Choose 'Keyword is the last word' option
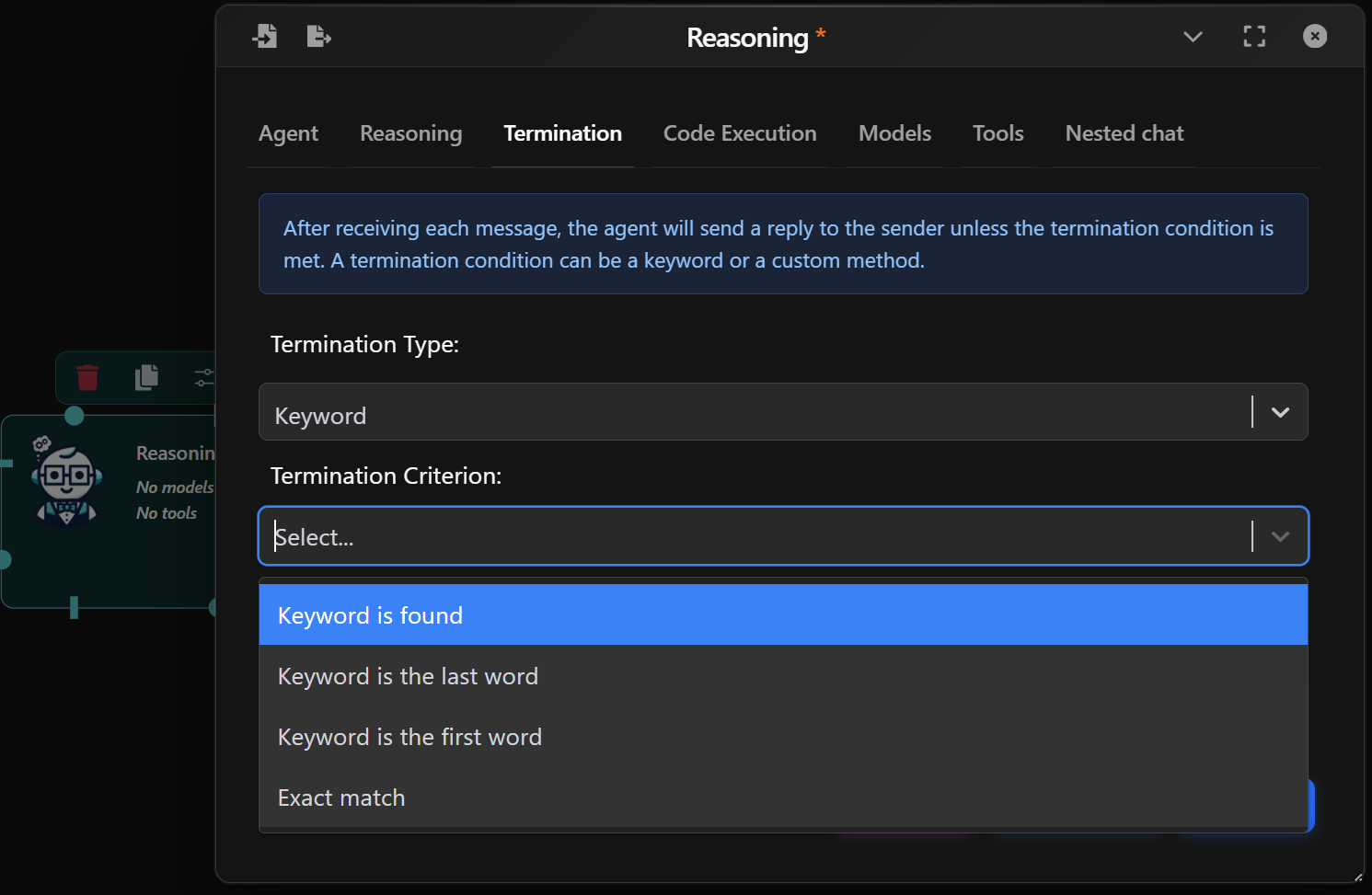1372x895 pixels. [x=408, y=676]
